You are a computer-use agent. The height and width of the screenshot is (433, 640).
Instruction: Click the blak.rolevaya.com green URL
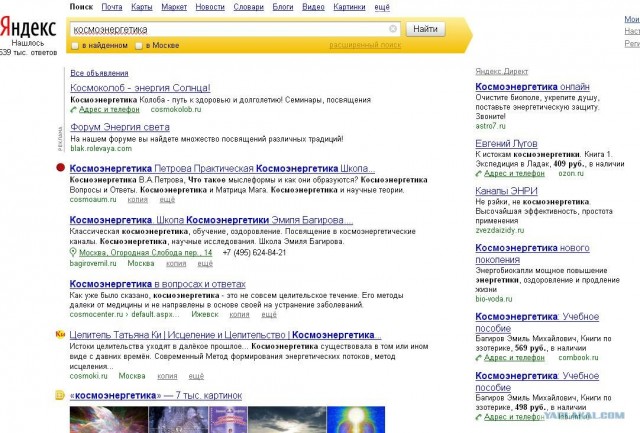point(101,149)
